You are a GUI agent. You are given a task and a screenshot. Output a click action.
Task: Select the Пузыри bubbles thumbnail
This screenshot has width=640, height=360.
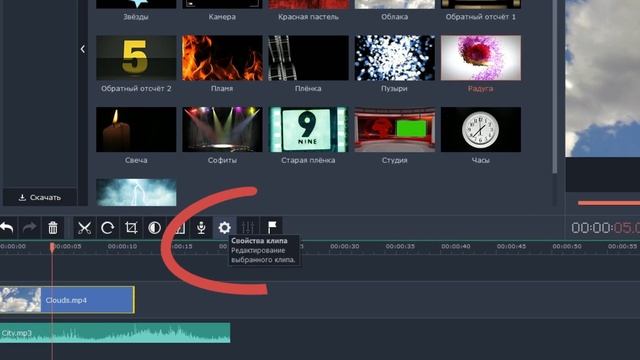pyautogui.click(x=395, y=58)
